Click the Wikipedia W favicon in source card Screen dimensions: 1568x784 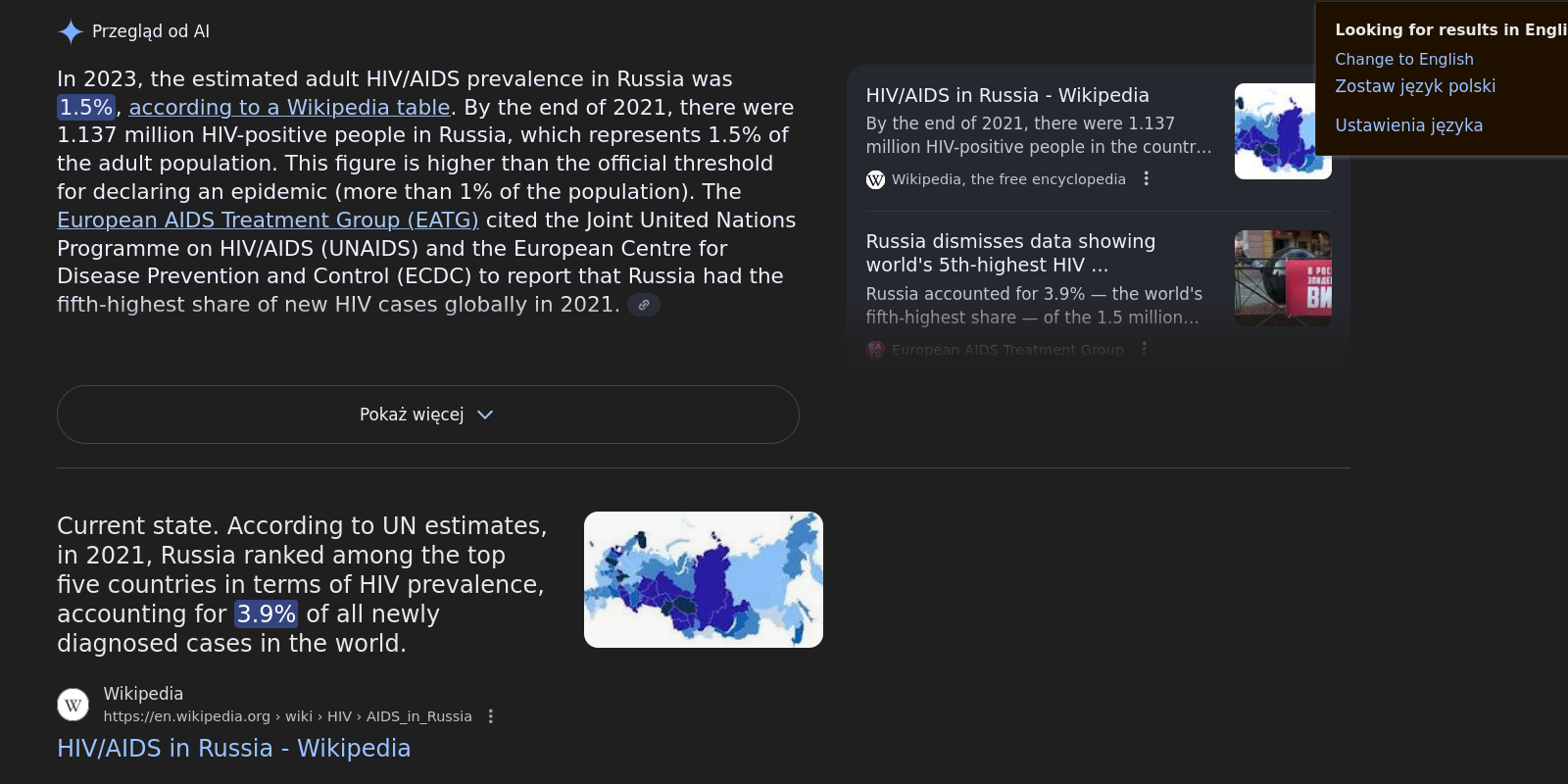click(875, 179)
